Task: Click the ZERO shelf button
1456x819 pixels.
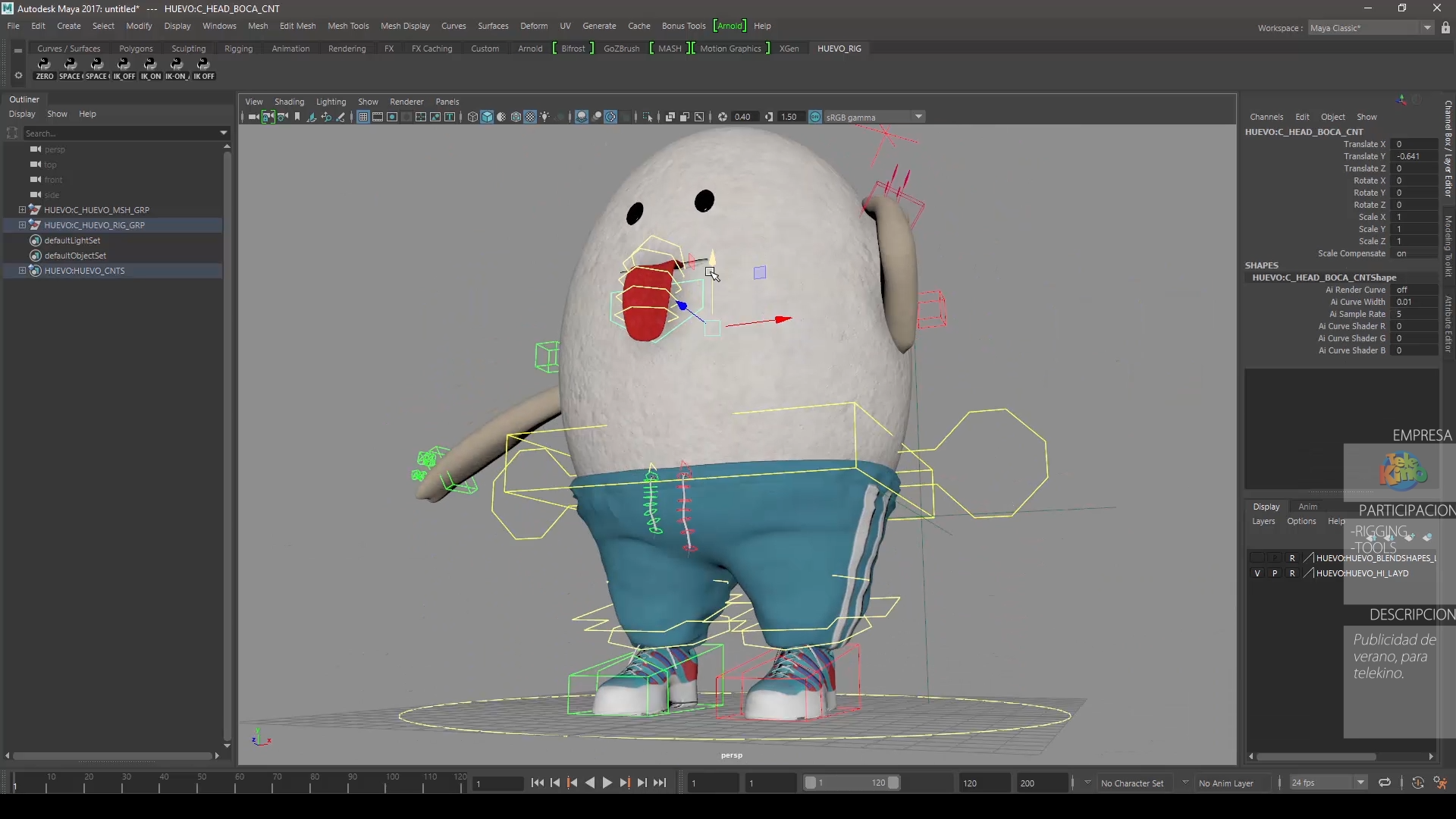Action: pyautogui.click(x=44, y=69)
